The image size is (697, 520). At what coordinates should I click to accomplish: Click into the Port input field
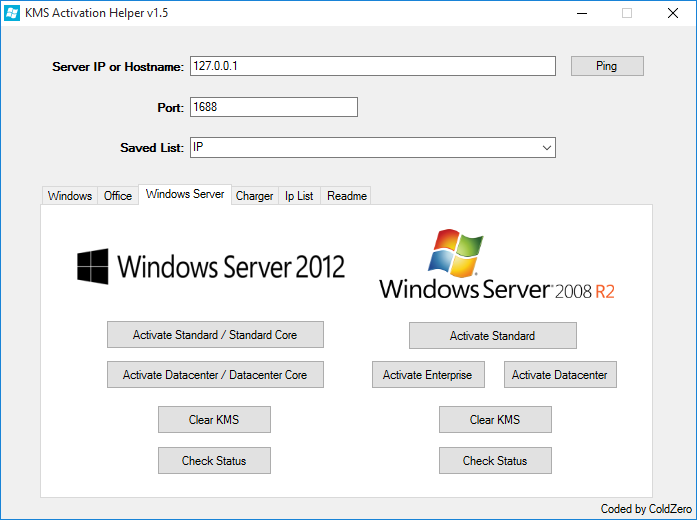pyautogui.click(x=274, y=107)
